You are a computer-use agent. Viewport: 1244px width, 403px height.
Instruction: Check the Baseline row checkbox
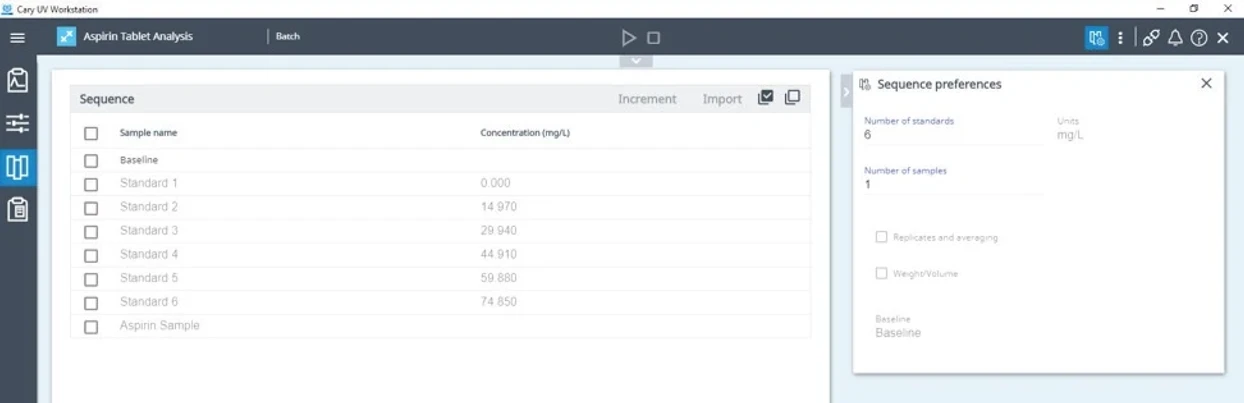91,160
